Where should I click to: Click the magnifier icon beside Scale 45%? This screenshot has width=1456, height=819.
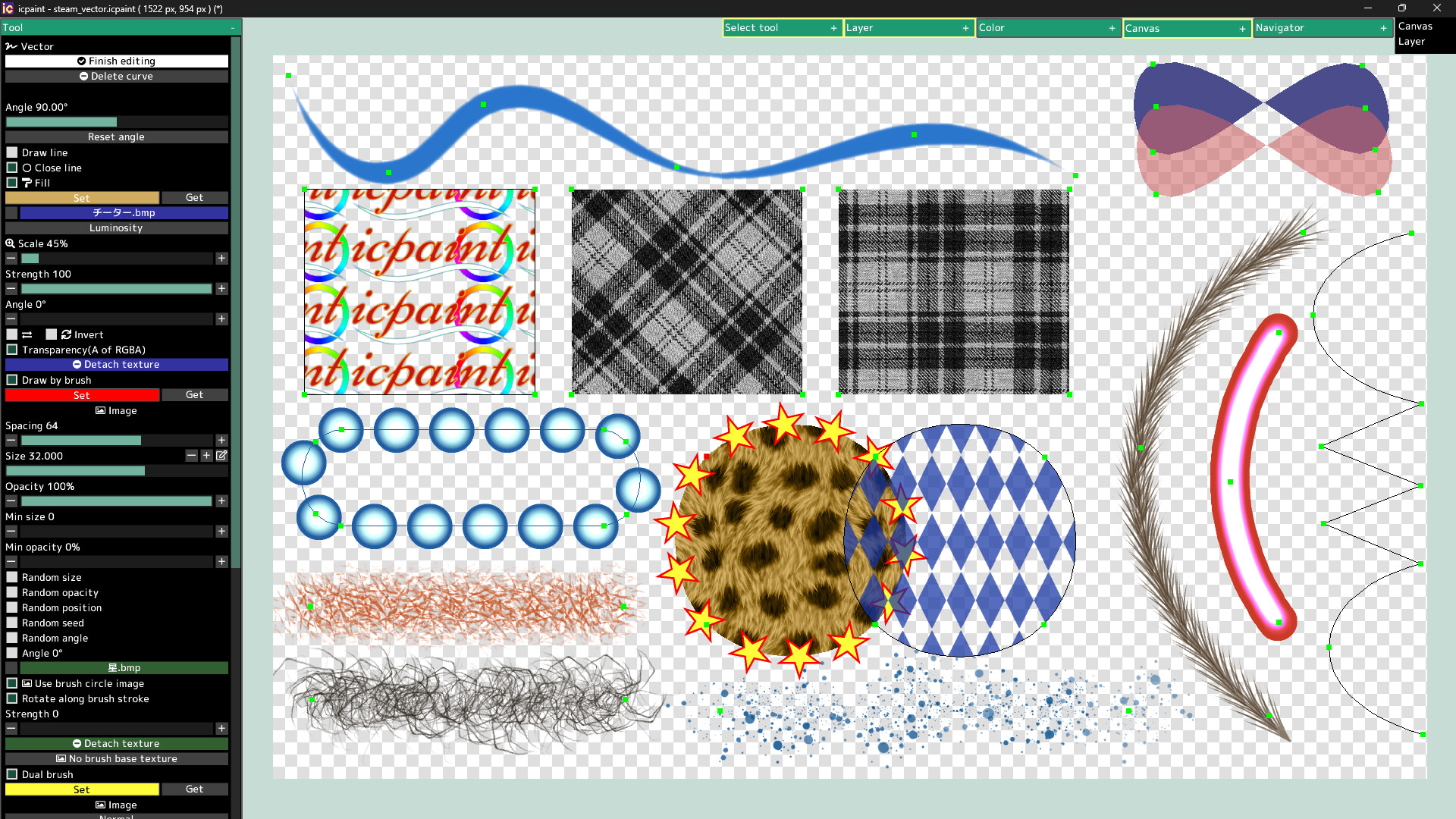coord(11,243)
